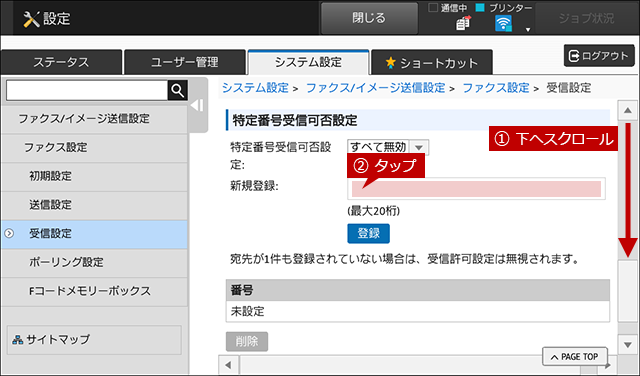
Task: Click the scroll down arrow icon
Action: tap(628, 345)
